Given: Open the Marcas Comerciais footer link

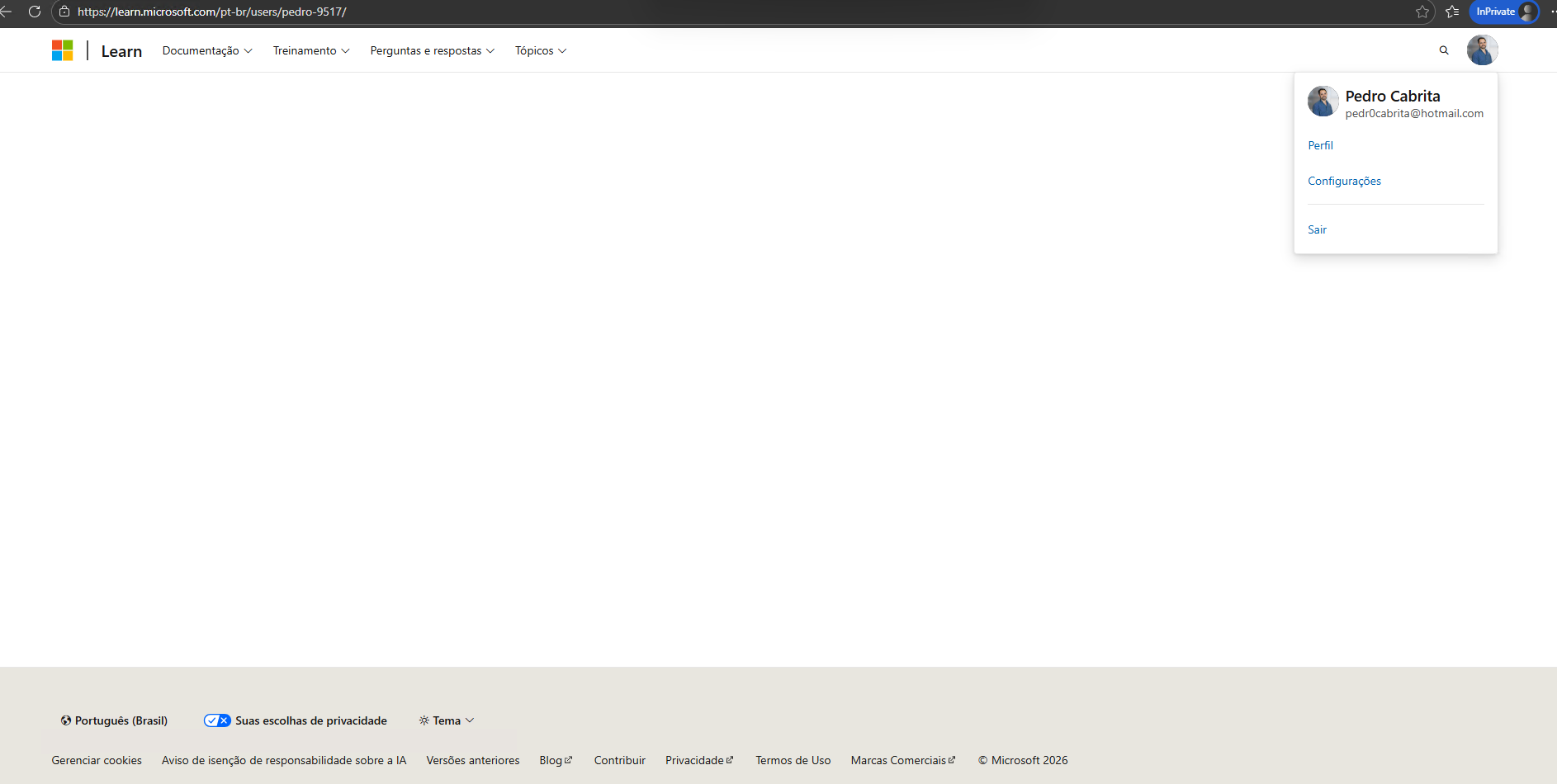Looking at the screenshot, I should [903, 760].
